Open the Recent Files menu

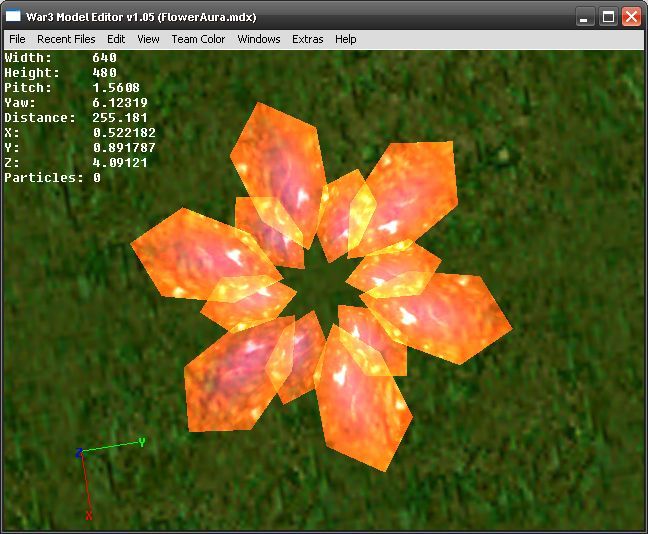pyautogui.click(x=66, y=39)
